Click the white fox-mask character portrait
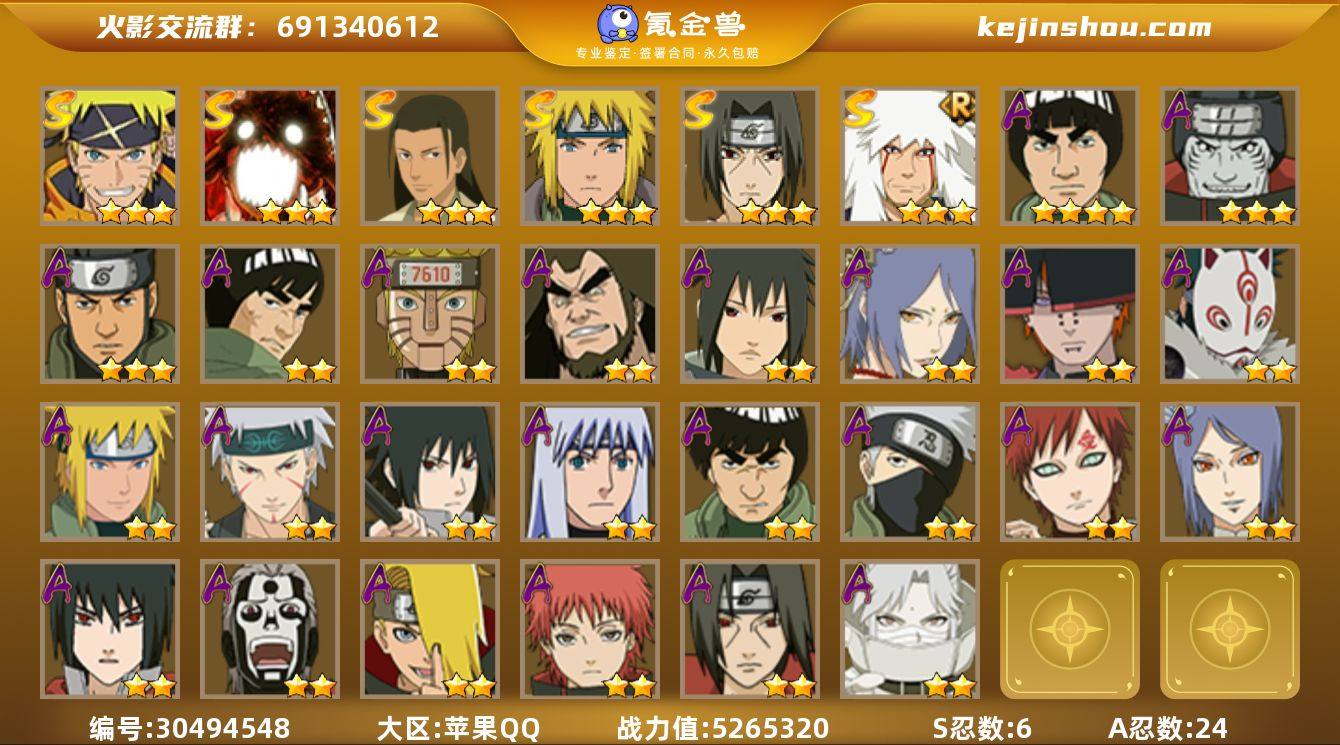This screenshot has height=745, width=1340. pos(1230,314)
